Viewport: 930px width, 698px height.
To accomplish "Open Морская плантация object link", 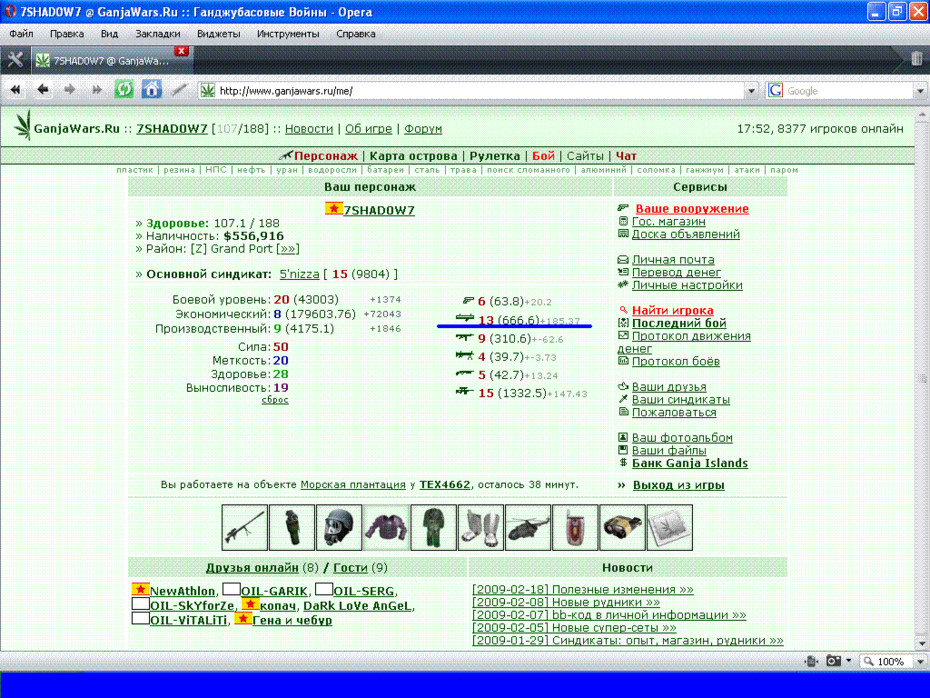I will pyautogui.click(x=353, y=485).
